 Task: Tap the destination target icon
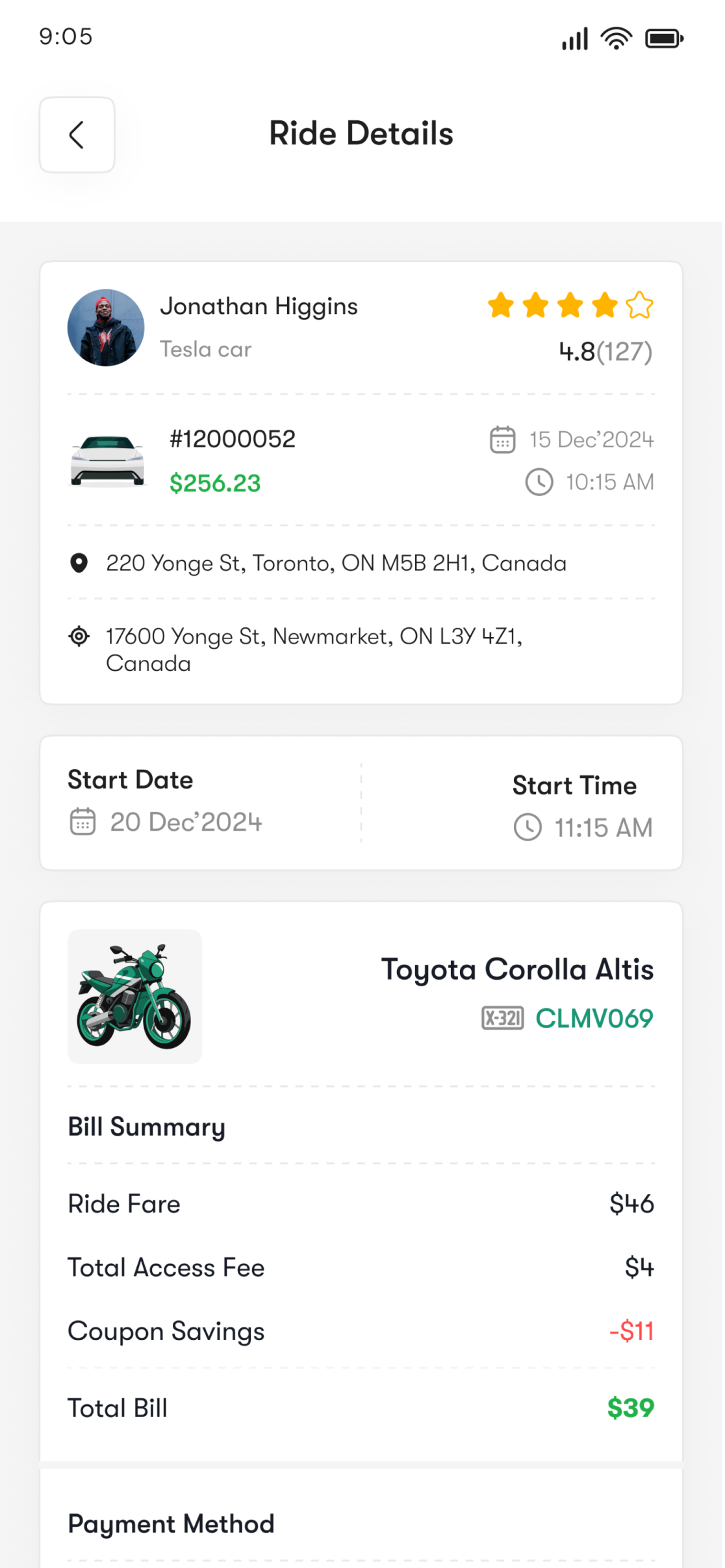click(x=79, y=636)
